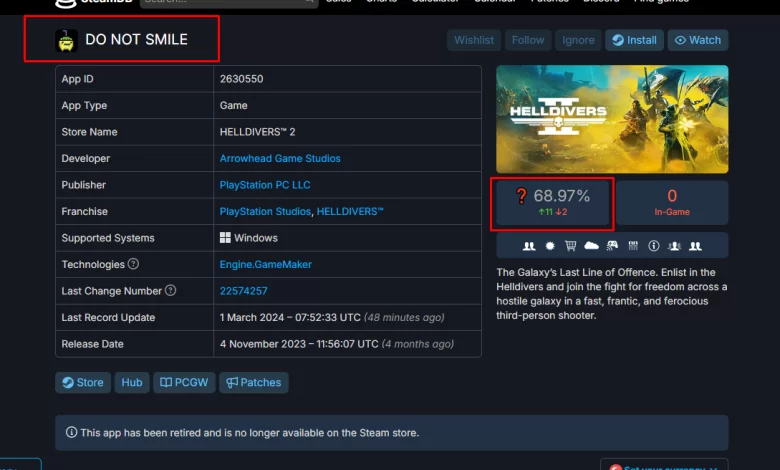This screenshot has height=470, width=780.
Task: Click the 0 In-Game counter box
Action: pyautogui.click(x=672, y=203)
